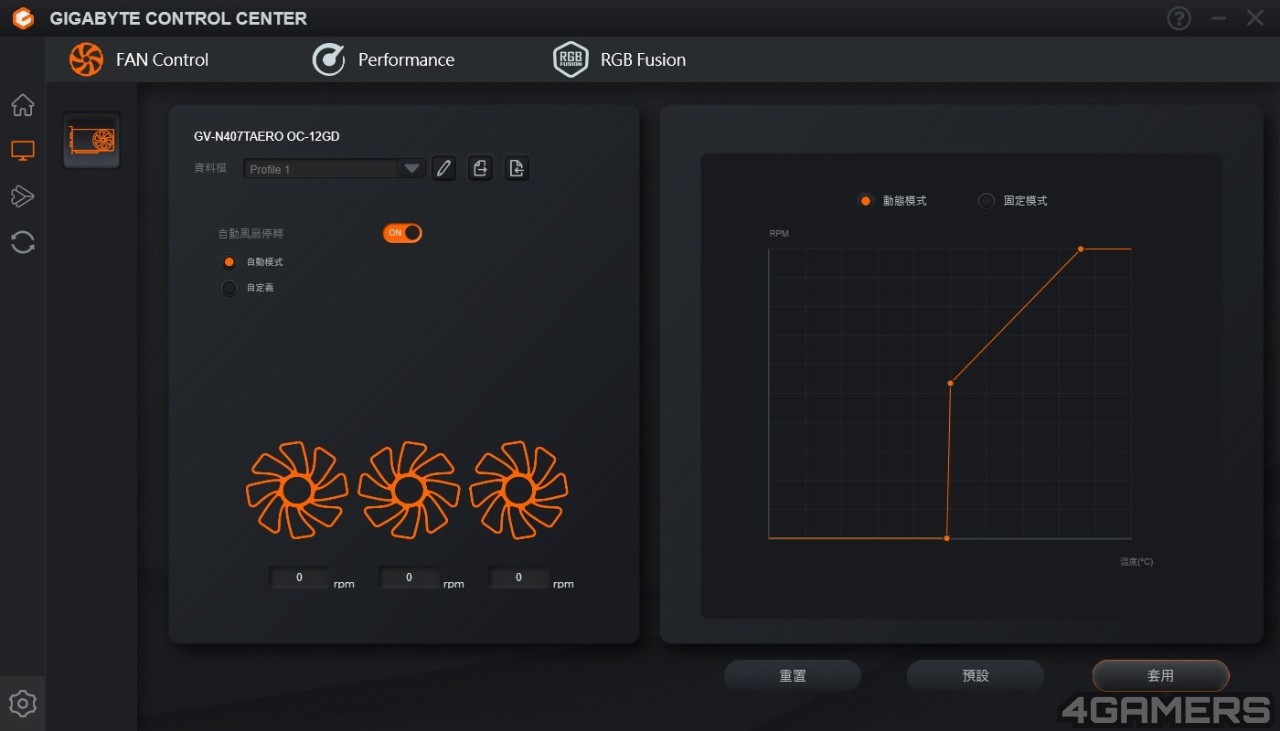Open the RGB Fusion tab

pyautogui.click(x=620, y=60)
